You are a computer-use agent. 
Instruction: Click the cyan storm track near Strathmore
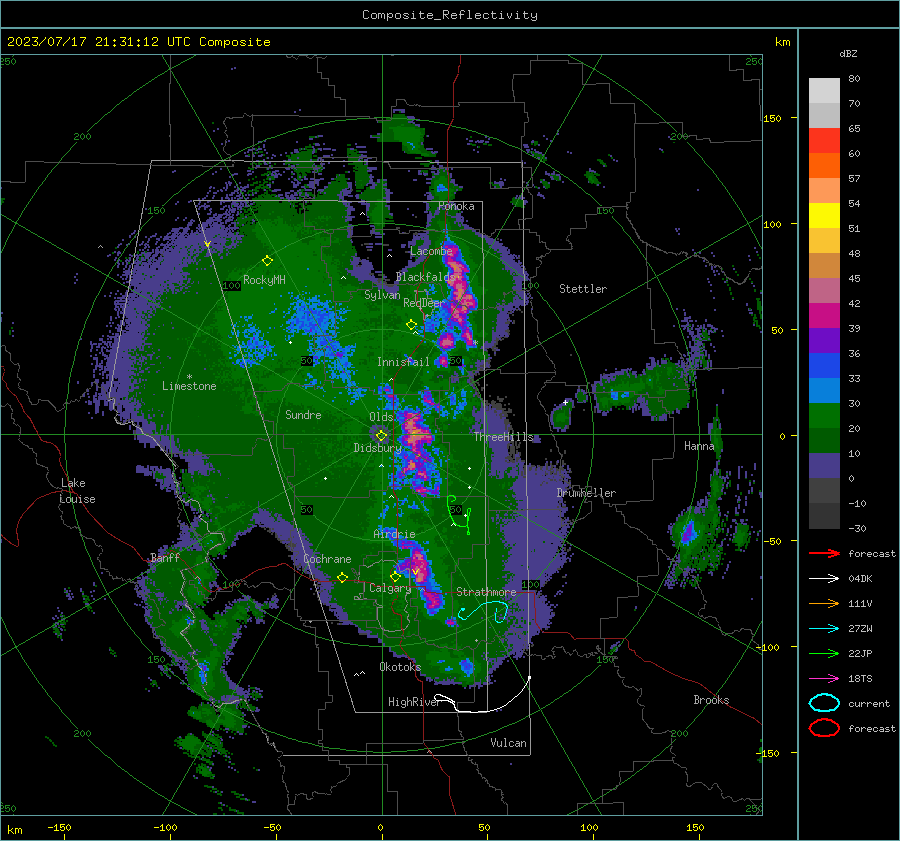[483, 611]
